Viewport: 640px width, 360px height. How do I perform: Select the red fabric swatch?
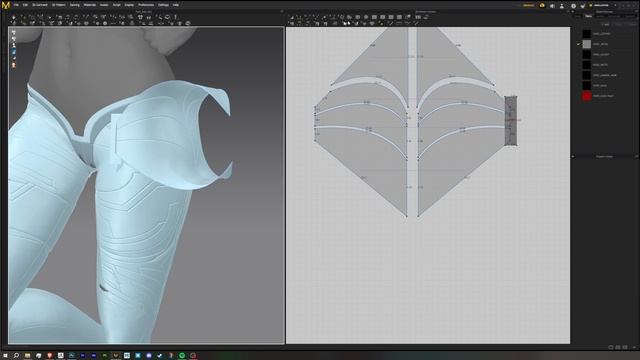coord(587,96)
